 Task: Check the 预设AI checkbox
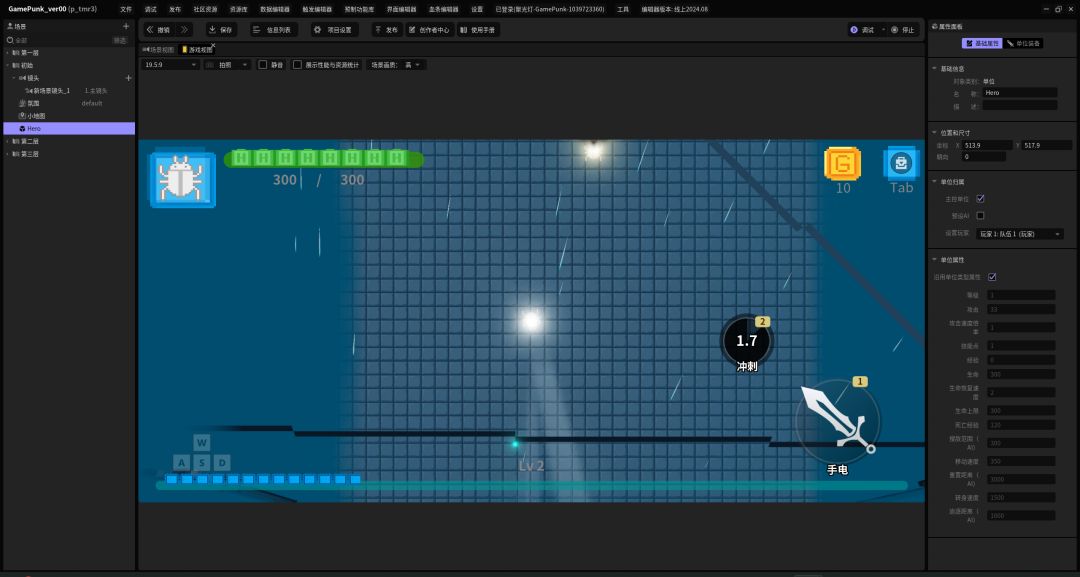click(x=980, y=216)
